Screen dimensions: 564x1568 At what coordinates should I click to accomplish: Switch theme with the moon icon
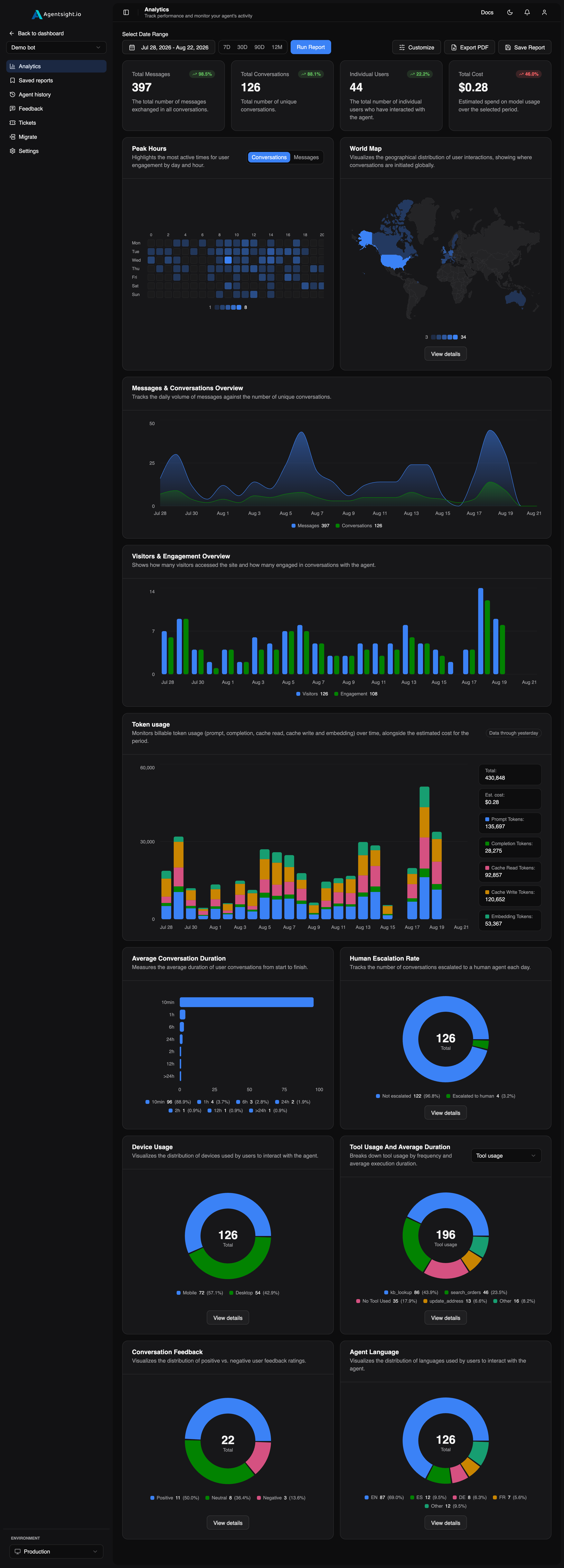coord(510,12)
